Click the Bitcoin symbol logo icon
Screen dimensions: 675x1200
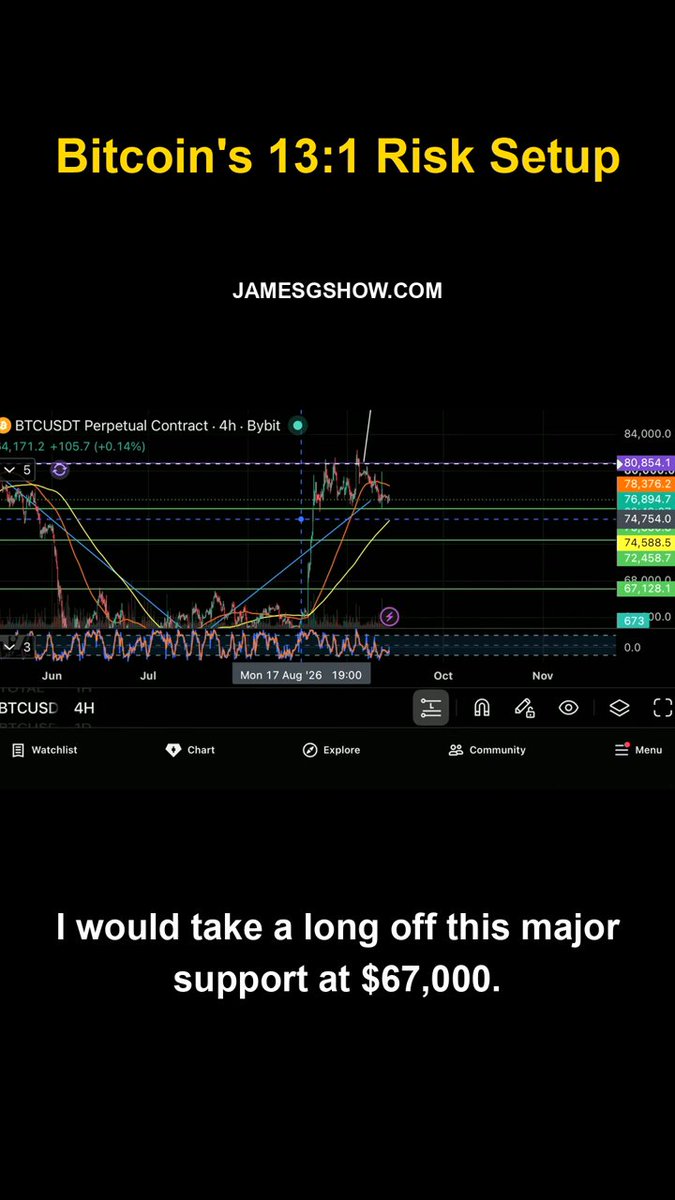(3, 426)
